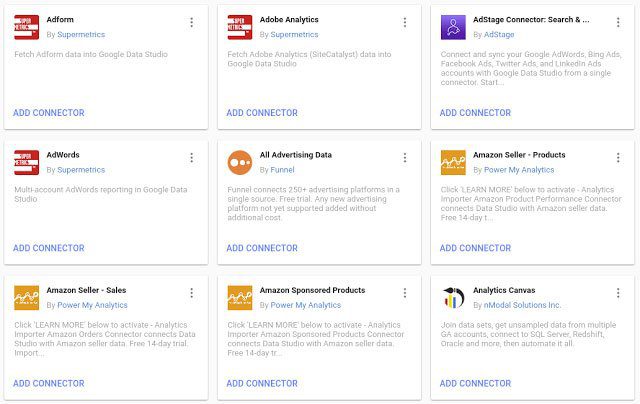This screenshot has width=640, height=404.
Task: Open the AdStage Connector overflow menu
Action: pyautogui.click(x=618, y=22)
